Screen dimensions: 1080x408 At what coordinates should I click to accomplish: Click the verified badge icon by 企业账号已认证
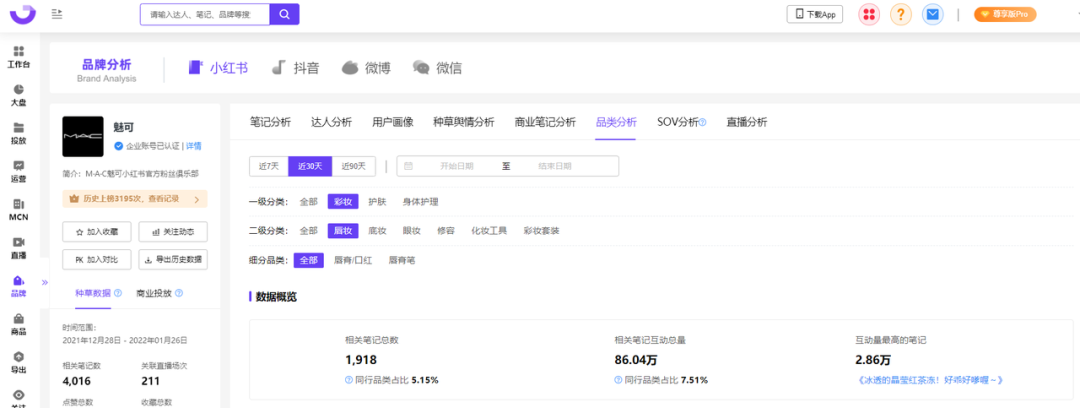pos(118,146)
